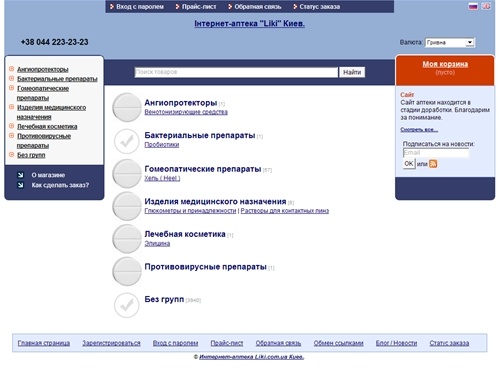This screenshot has width=500, height=375.
Task: Open Без групп link in sidebar
Action: (31, 155)
